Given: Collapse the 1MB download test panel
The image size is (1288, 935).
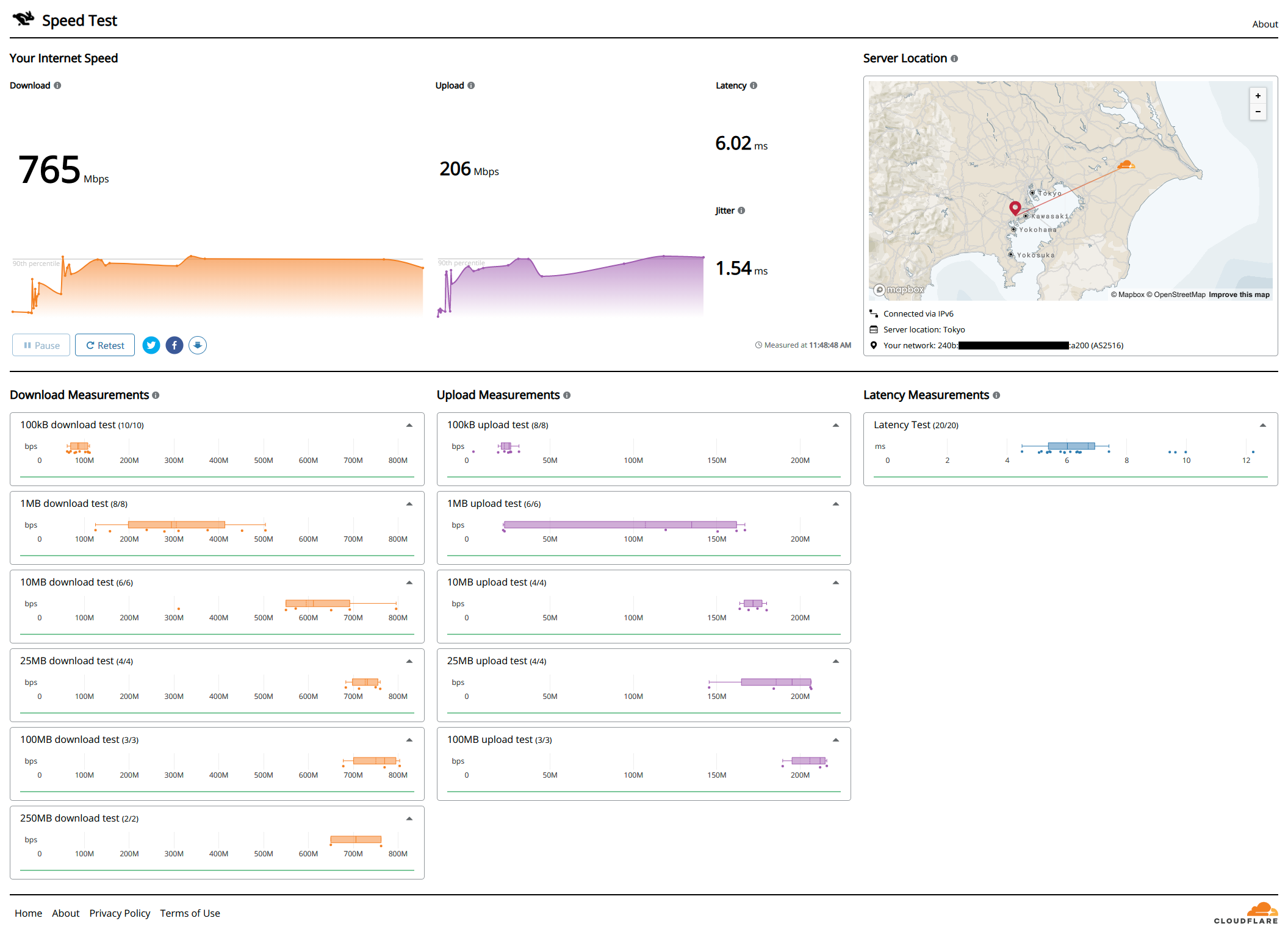Looking at the screenshot, I should [409, 504].
